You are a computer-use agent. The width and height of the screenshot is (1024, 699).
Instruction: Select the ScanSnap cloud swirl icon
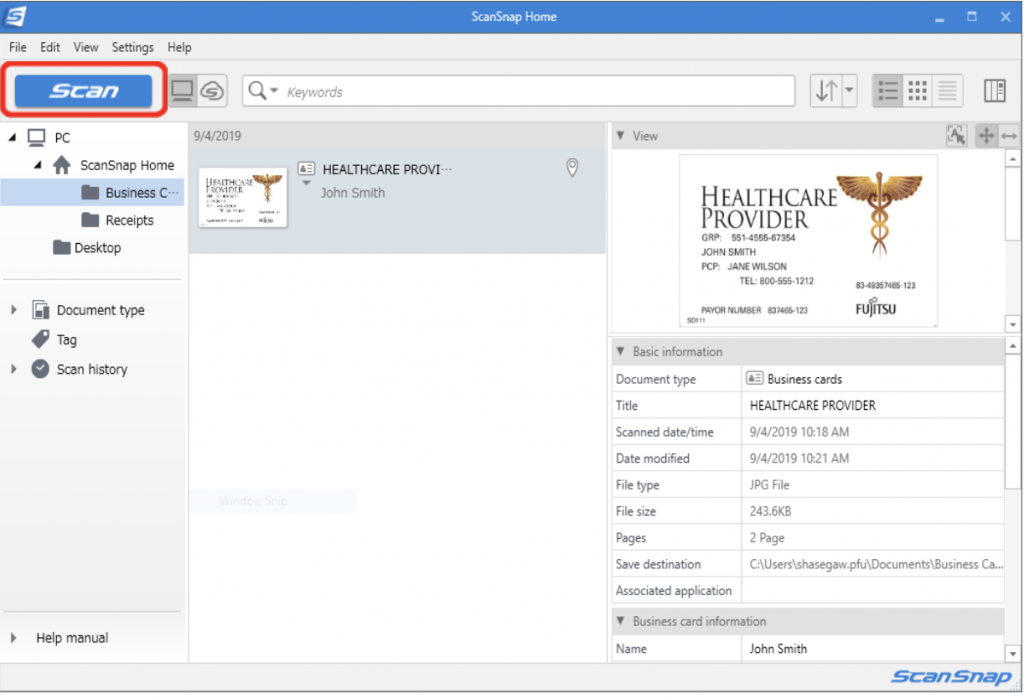[212, 91]
